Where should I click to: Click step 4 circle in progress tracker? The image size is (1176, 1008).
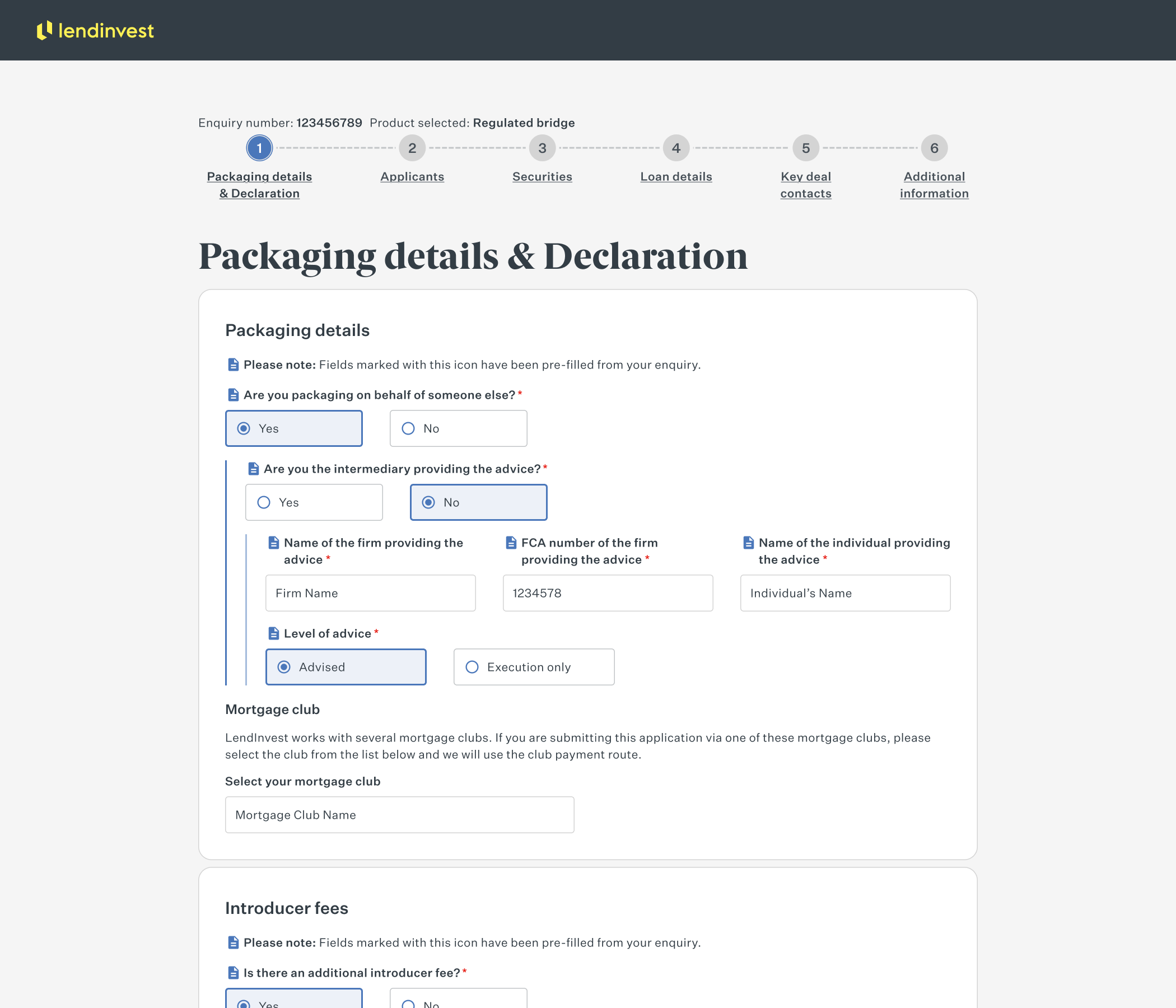click(x=676, y=148)
